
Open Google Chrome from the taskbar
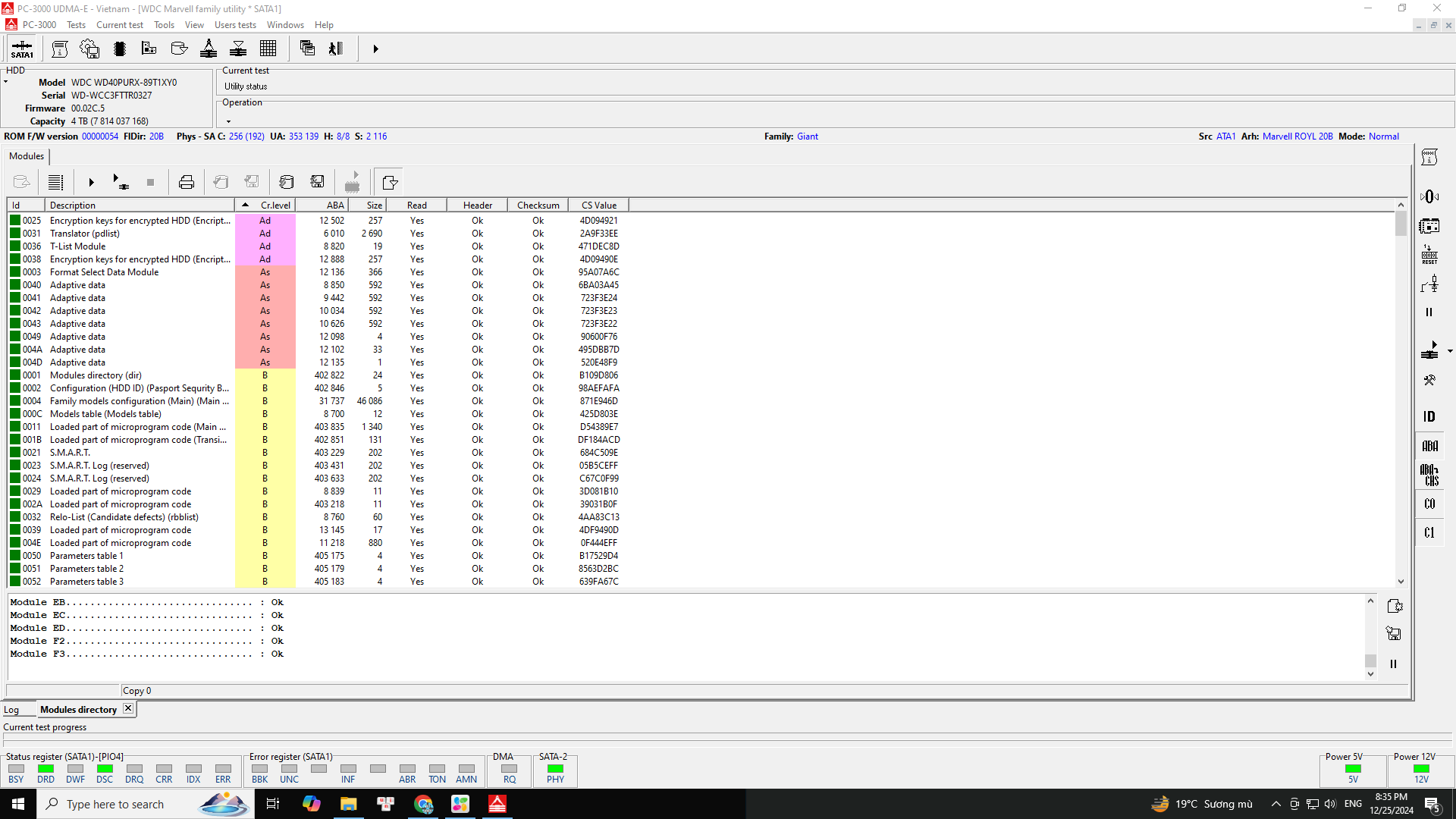[x=423, y=804]
